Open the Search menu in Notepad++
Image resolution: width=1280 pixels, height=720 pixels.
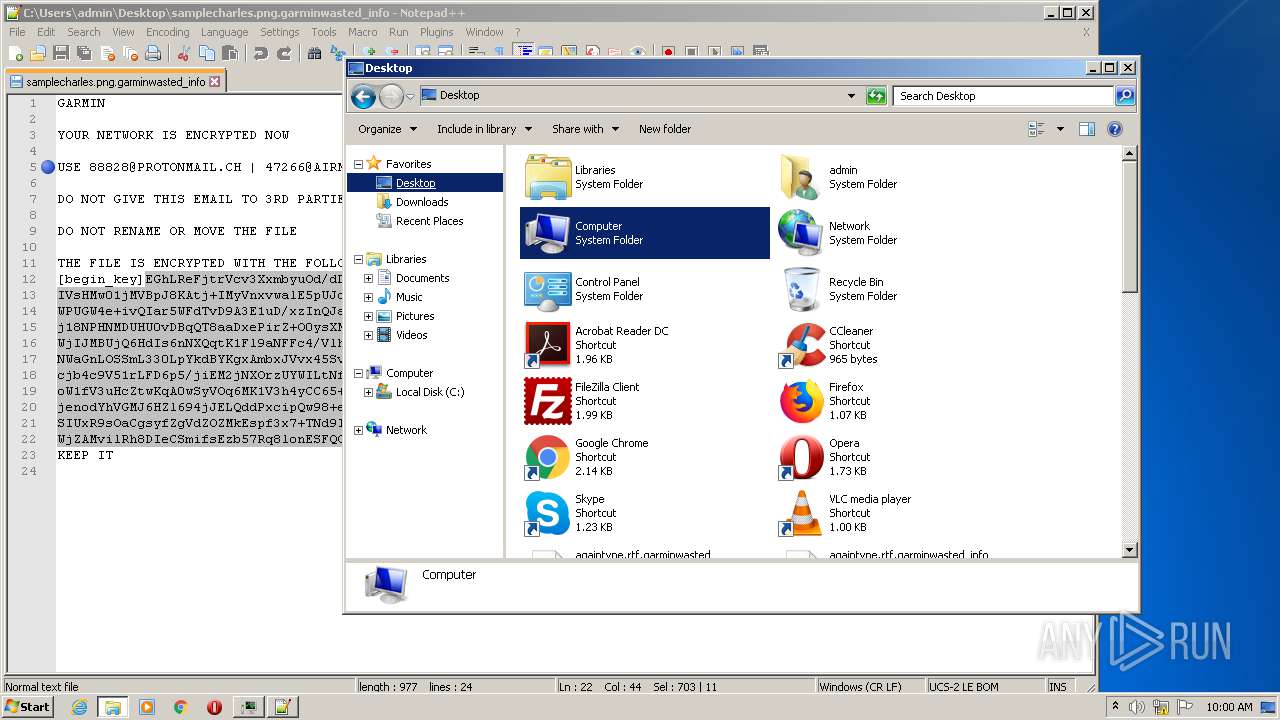[x=84, y=32]
